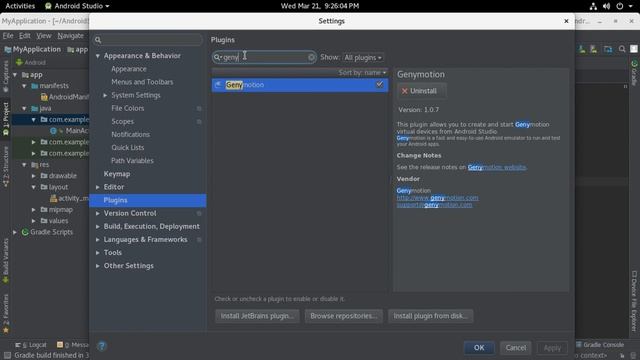Image resolution: width=640 pixels, height=360 pixels.
Task: Click the plugin search text field
Action: [x=264, y=57]
